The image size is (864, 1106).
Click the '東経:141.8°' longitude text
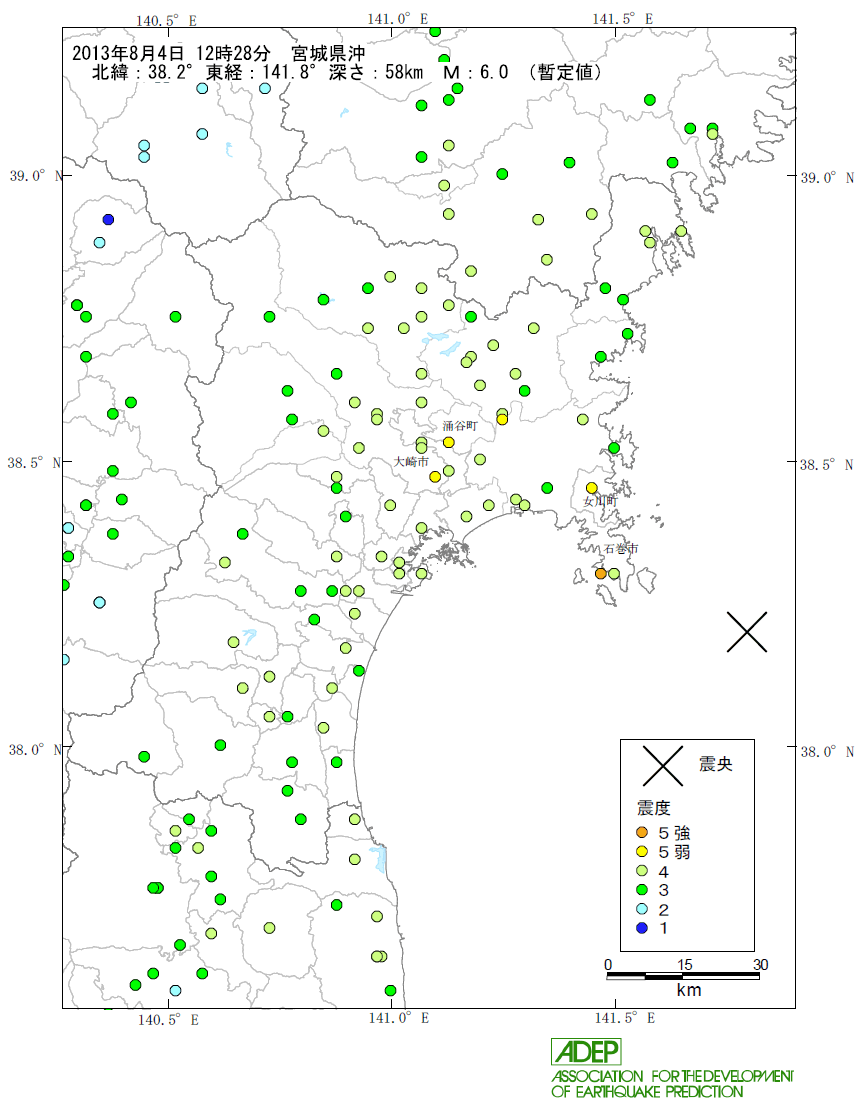tap(260, 72)
